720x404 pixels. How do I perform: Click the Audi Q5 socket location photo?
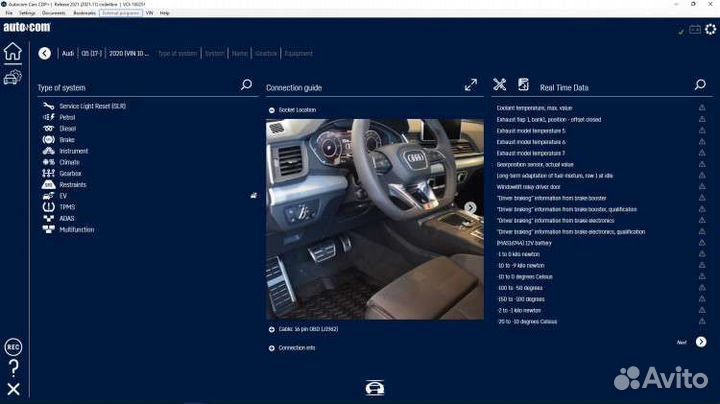375,219
